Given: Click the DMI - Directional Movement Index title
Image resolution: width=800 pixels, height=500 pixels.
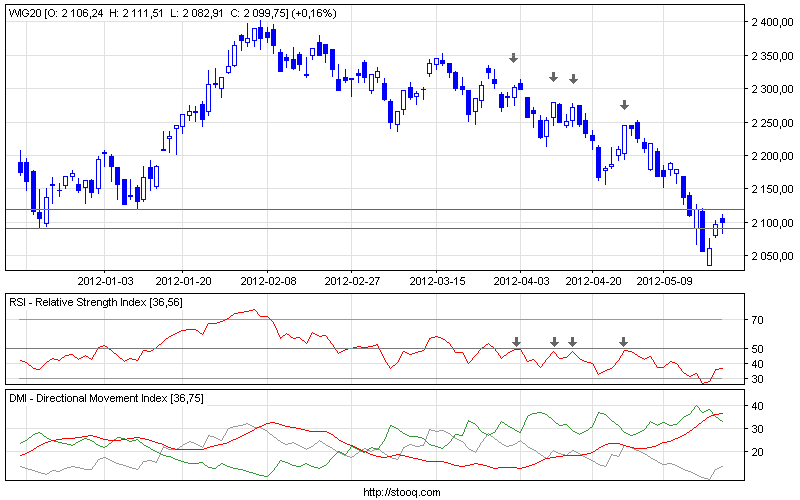Looking at the screenshot, I should [106, 398].
